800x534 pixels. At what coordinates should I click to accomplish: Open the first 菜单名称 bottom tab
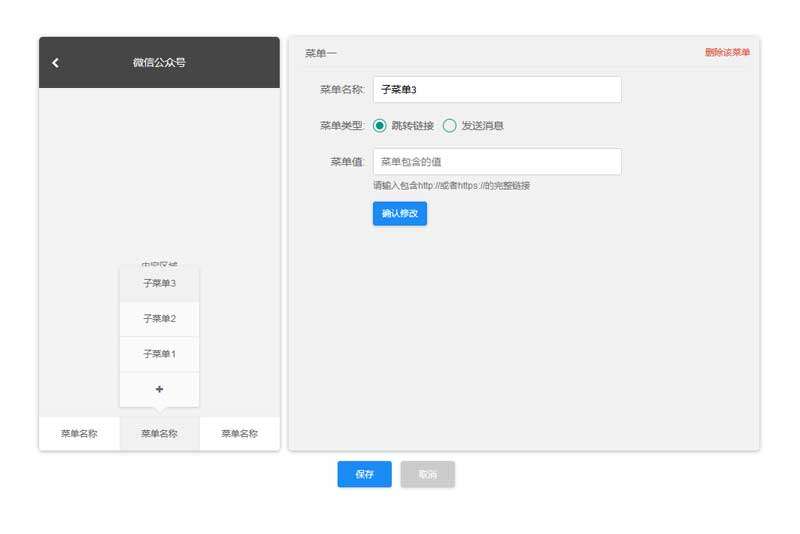point(79,434)
